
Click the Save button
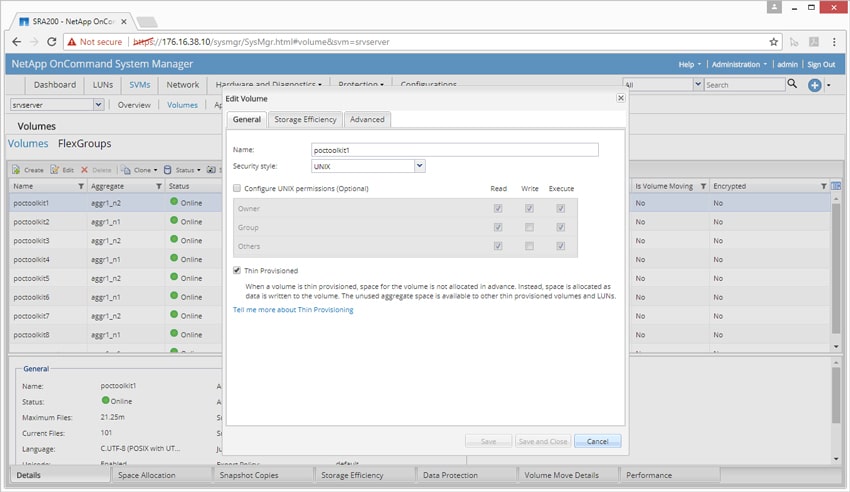pyautogui.click(x=488, y=441)
